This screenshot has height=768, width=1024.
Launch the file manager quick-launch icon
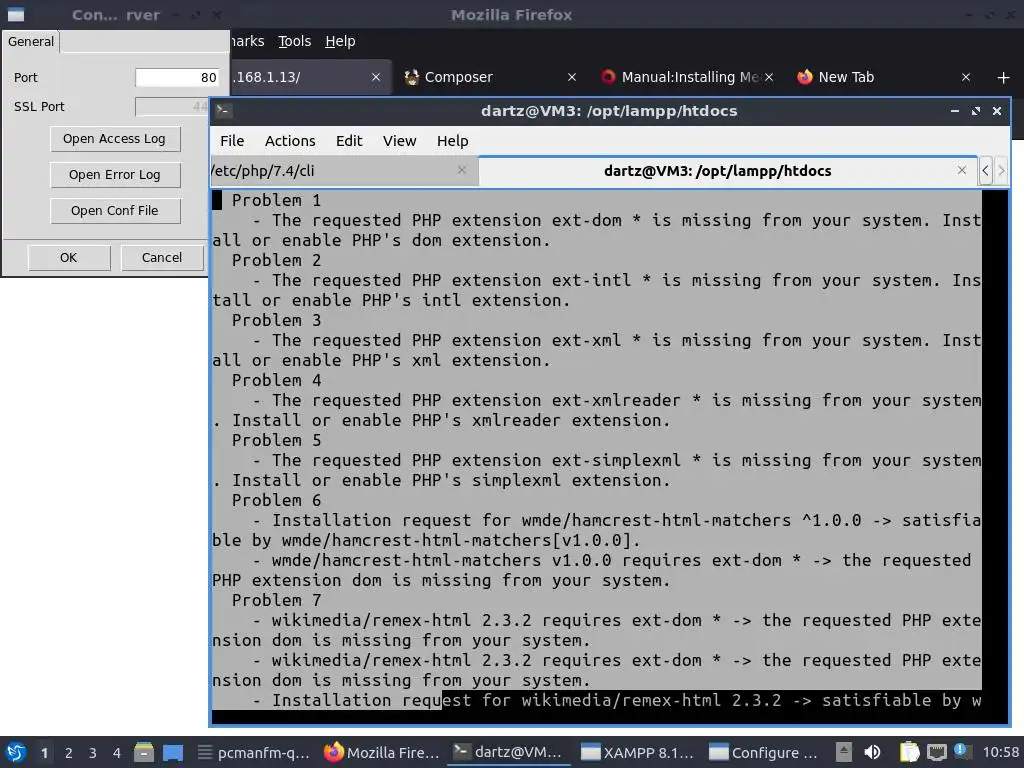pos(144,752)
